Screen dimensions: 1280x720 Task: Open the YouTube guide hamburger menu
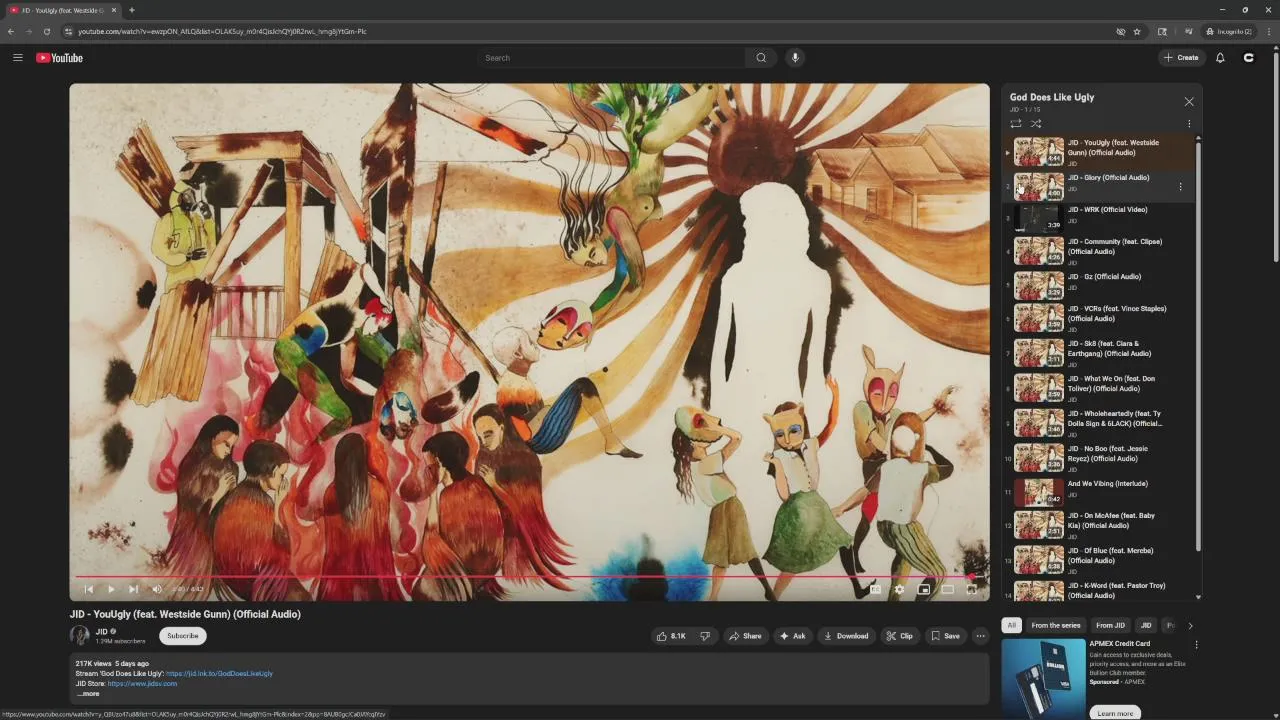(17, 58)
